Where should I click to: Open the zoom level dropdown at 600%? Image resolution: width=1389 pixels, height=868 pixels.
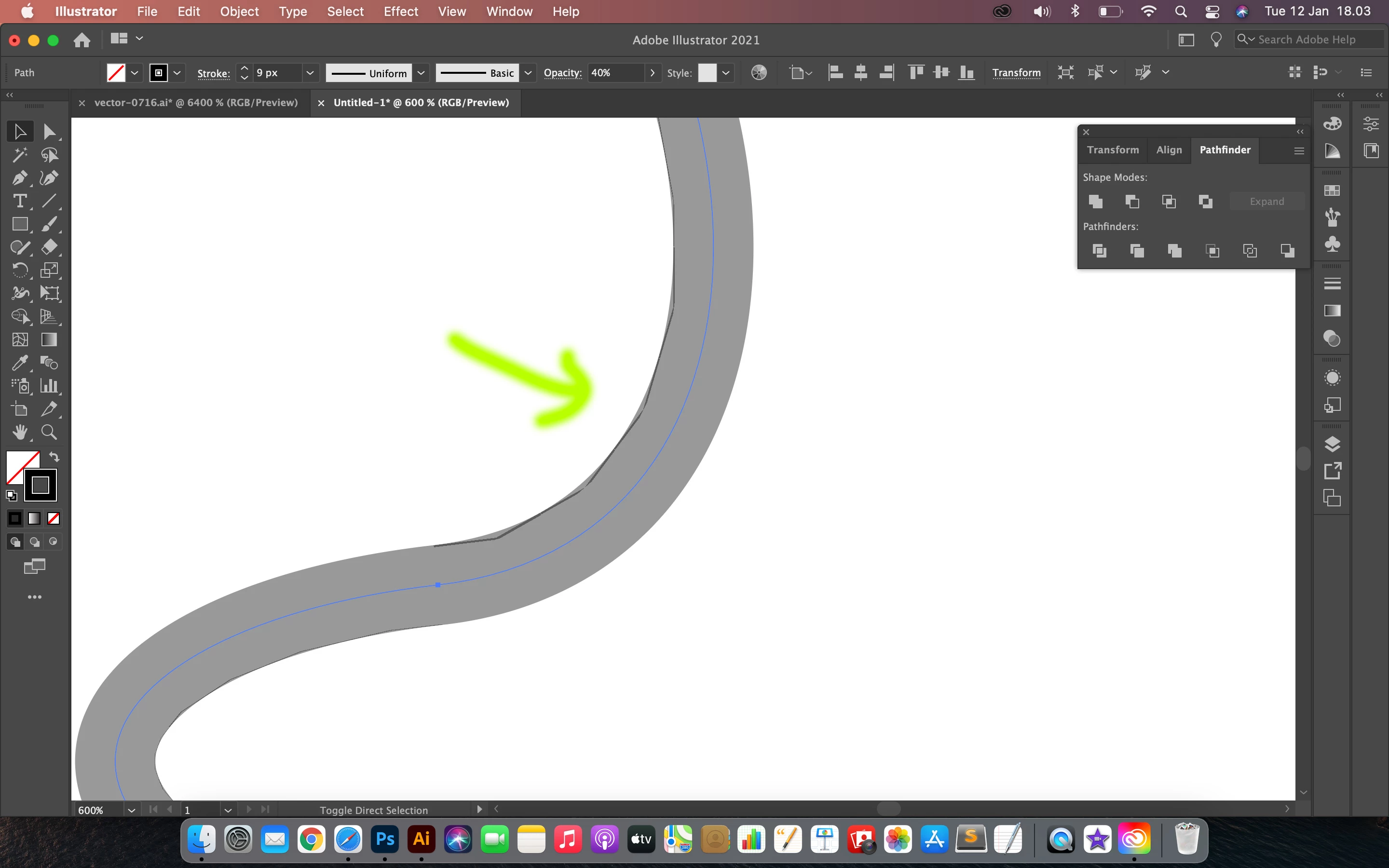tap(132, 810)
